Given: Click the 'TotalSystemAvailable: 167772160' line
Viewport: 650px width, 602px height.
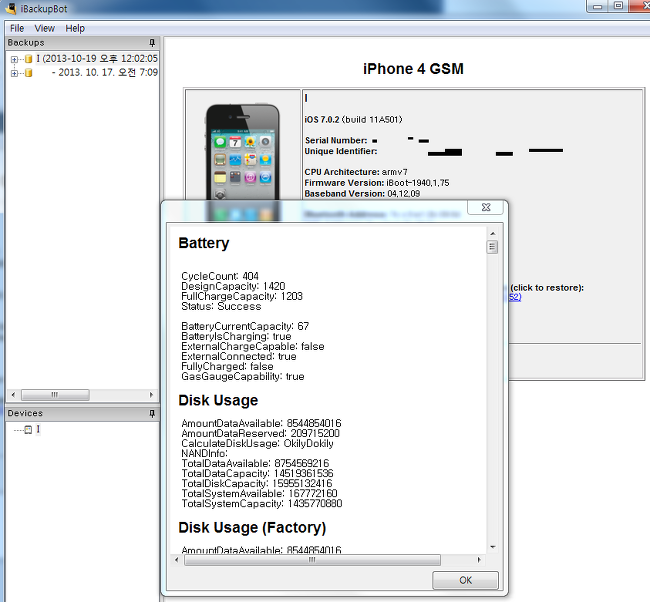Looking at the screenshot, I should [259, 493].
